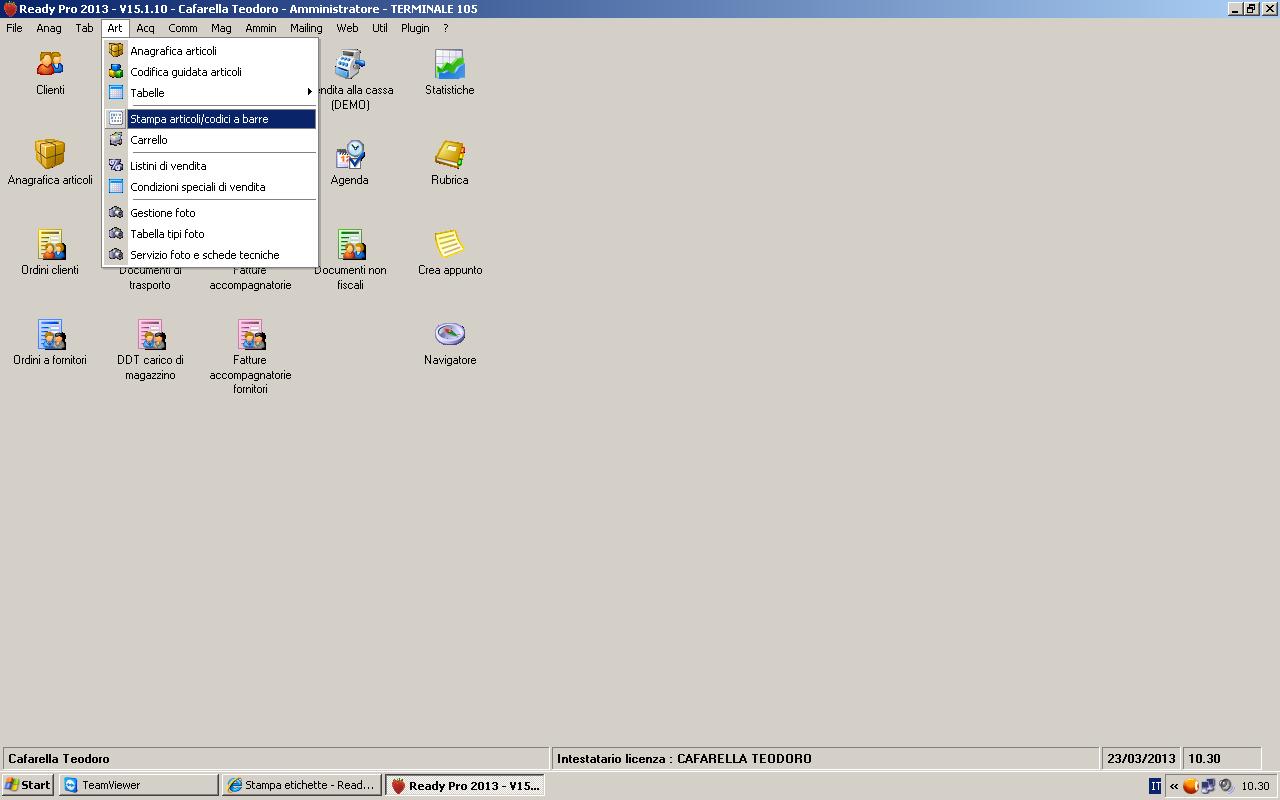Open the Vendita alla cassa (DEMO) icon
This screenshot has width=1280, height=800.
click(x=350, y=65)
